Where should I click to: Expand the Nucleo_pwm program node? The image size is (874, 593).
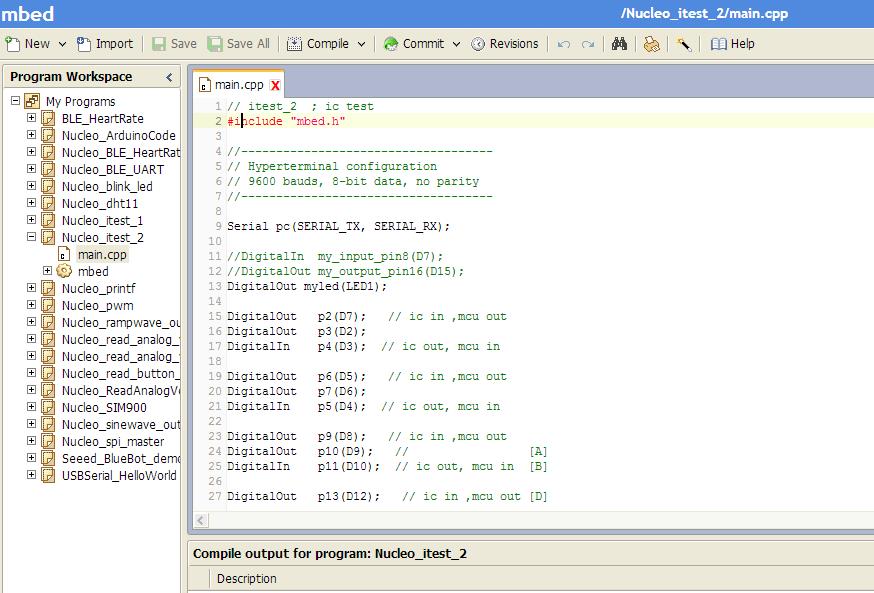coord(32,305)
